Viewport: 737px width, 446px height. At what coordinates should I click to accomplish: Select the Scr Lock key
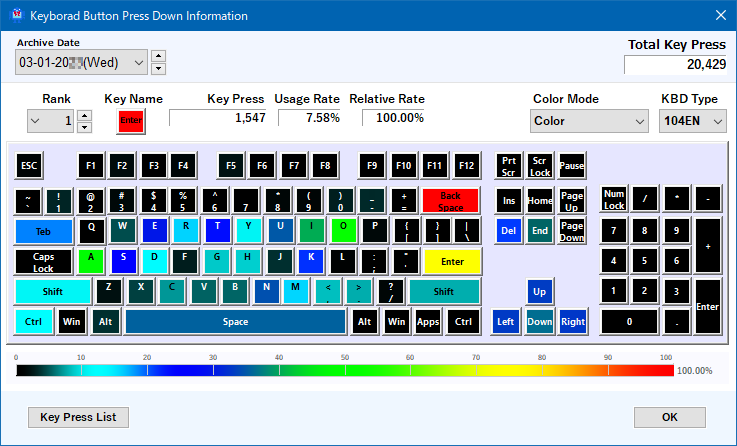(540, 166)
